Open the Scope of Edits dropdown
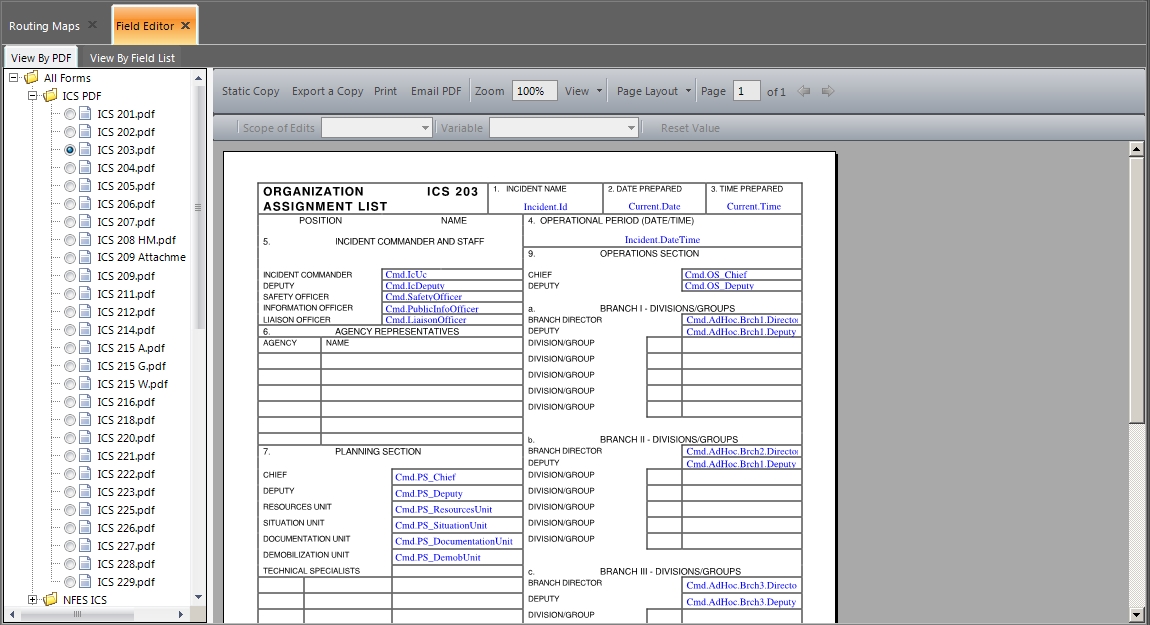This screenshot has width=1150, height=625. [x=376, y=128]
